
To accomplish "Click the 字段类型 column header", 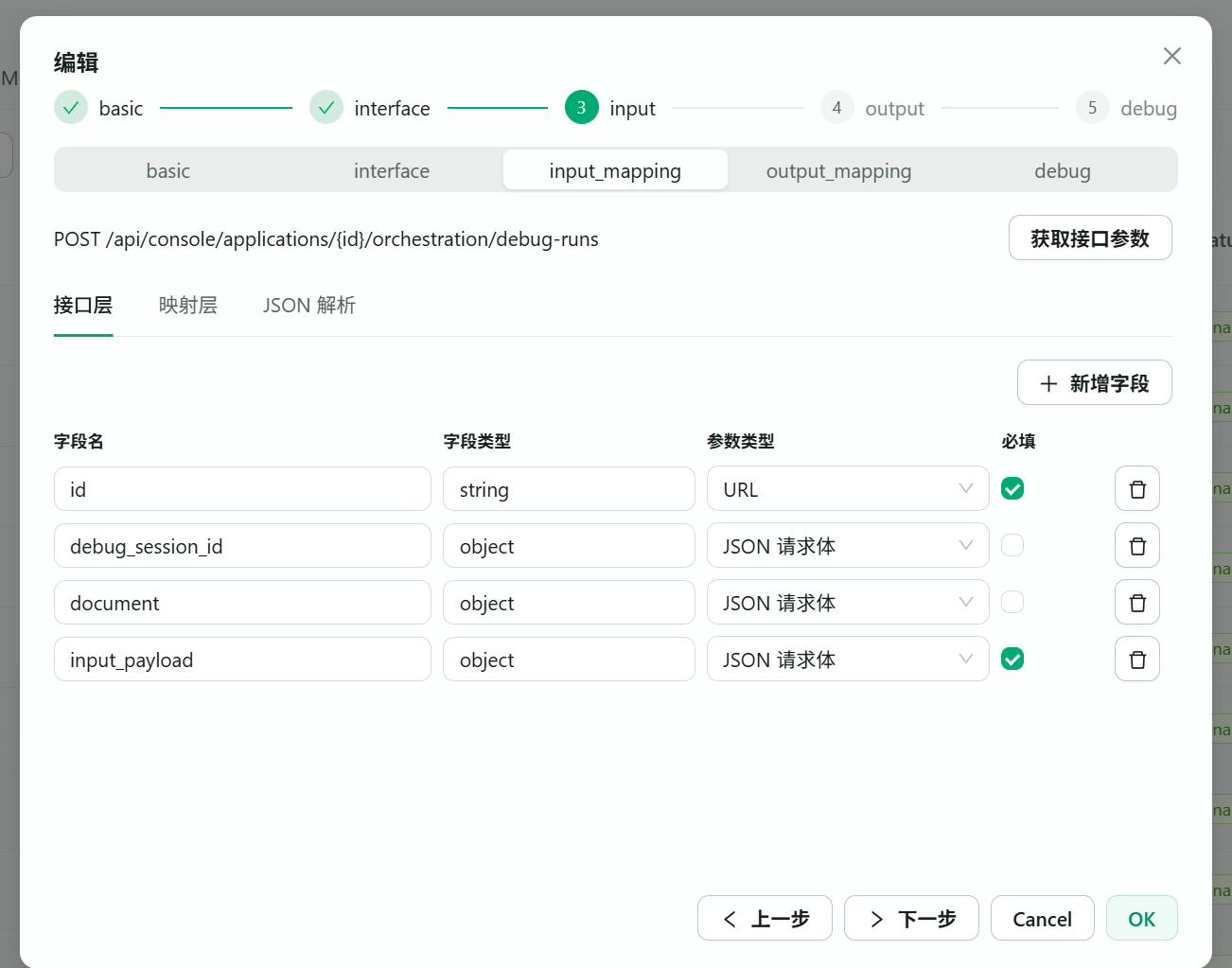I will click(477, 441).
